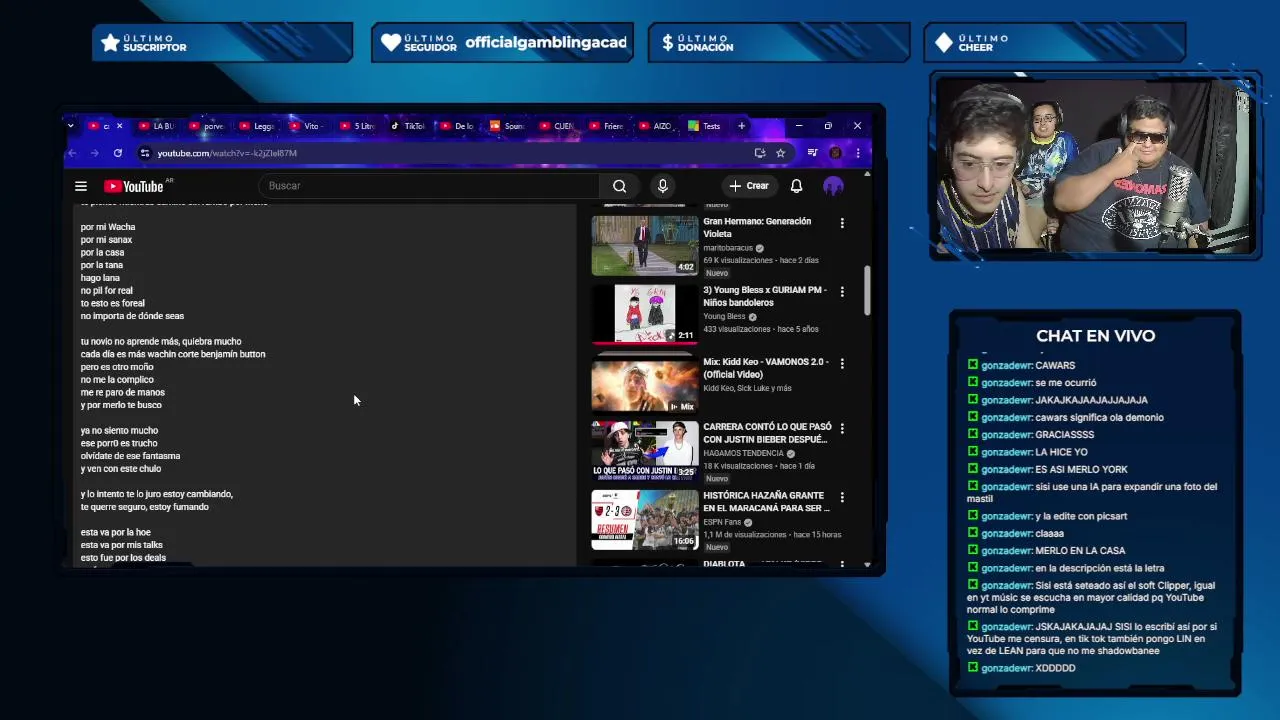Open Young Bless Niños bandoleros thumbnail
Screen dimensions: 1280x720
pyautogui.click(x=645, y=314)
